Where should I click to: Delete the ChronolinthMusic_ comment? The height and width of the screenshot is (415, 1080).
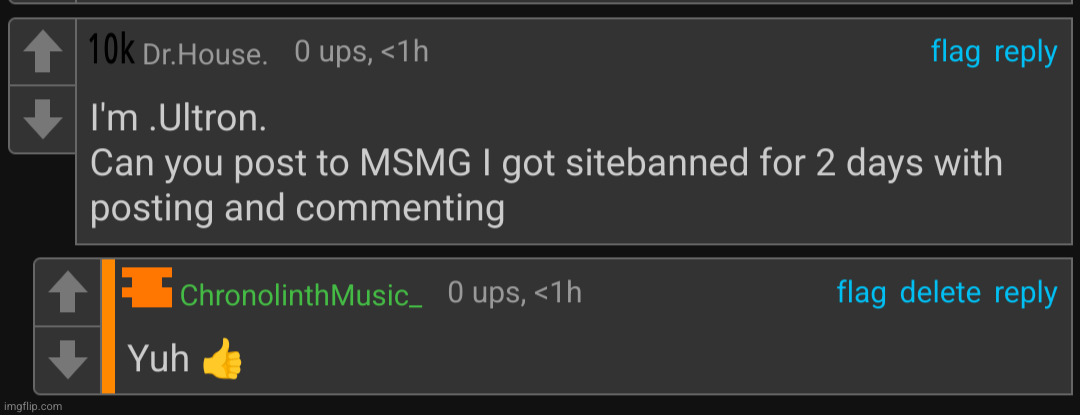click(x=939, y=292)
